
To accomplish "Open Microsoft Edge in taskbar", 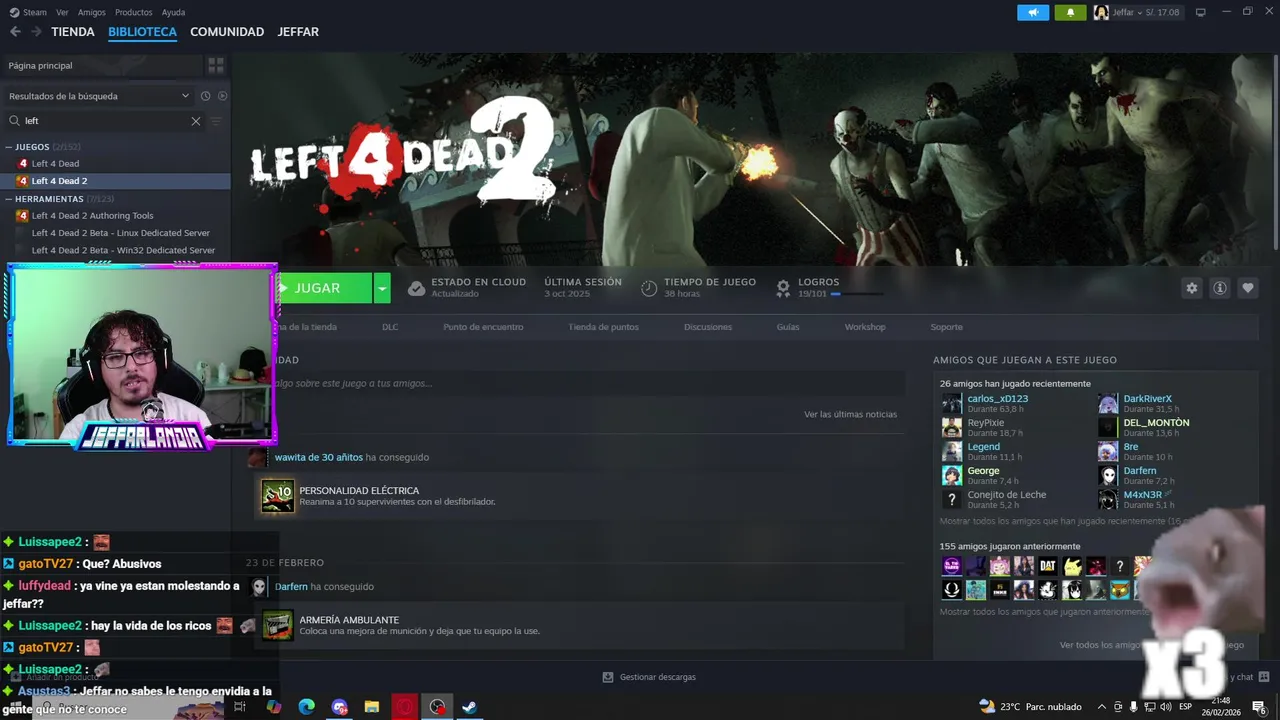I will pos(307,707).
